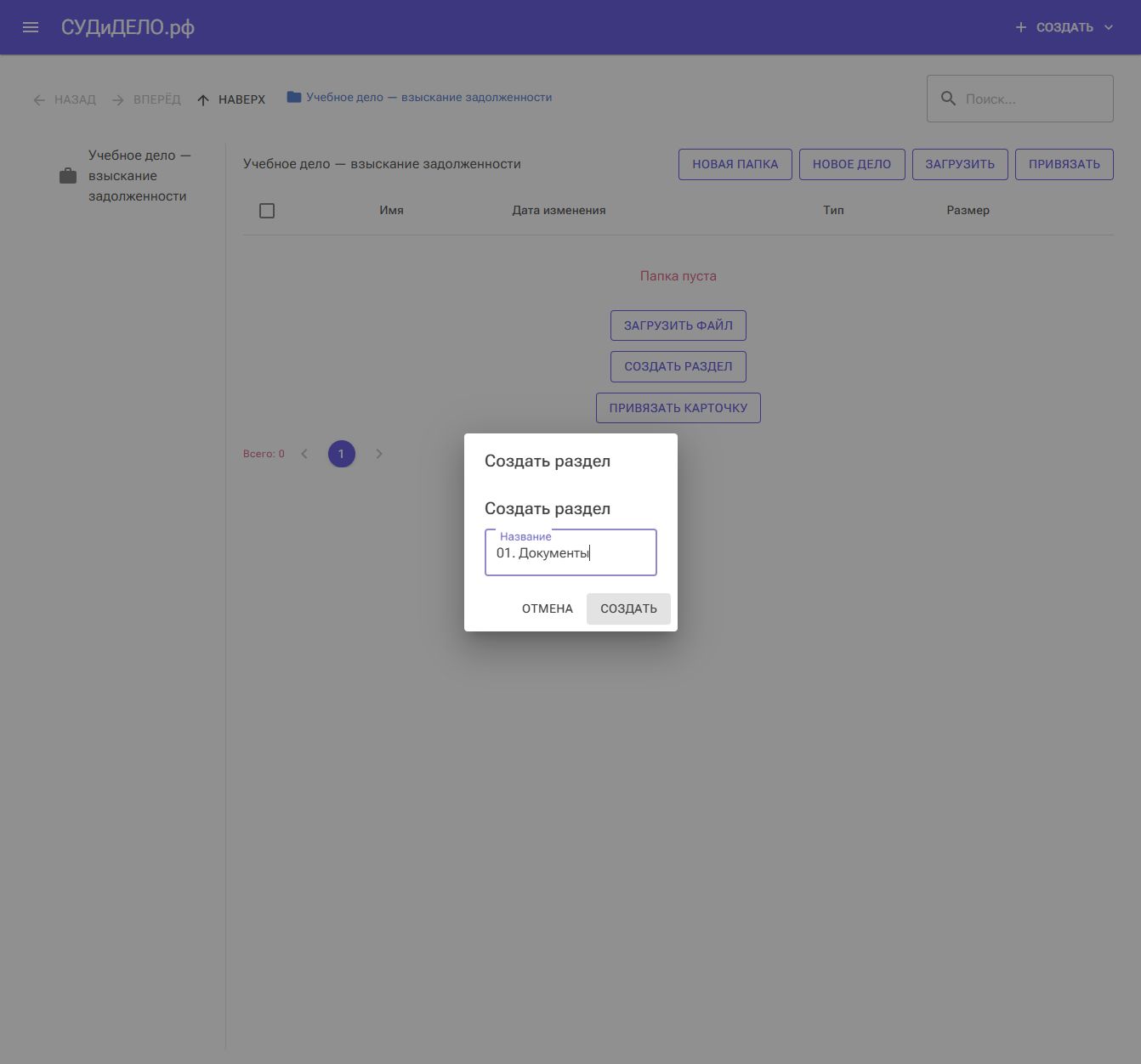Click the Название input field in dialog

point(570,552)
